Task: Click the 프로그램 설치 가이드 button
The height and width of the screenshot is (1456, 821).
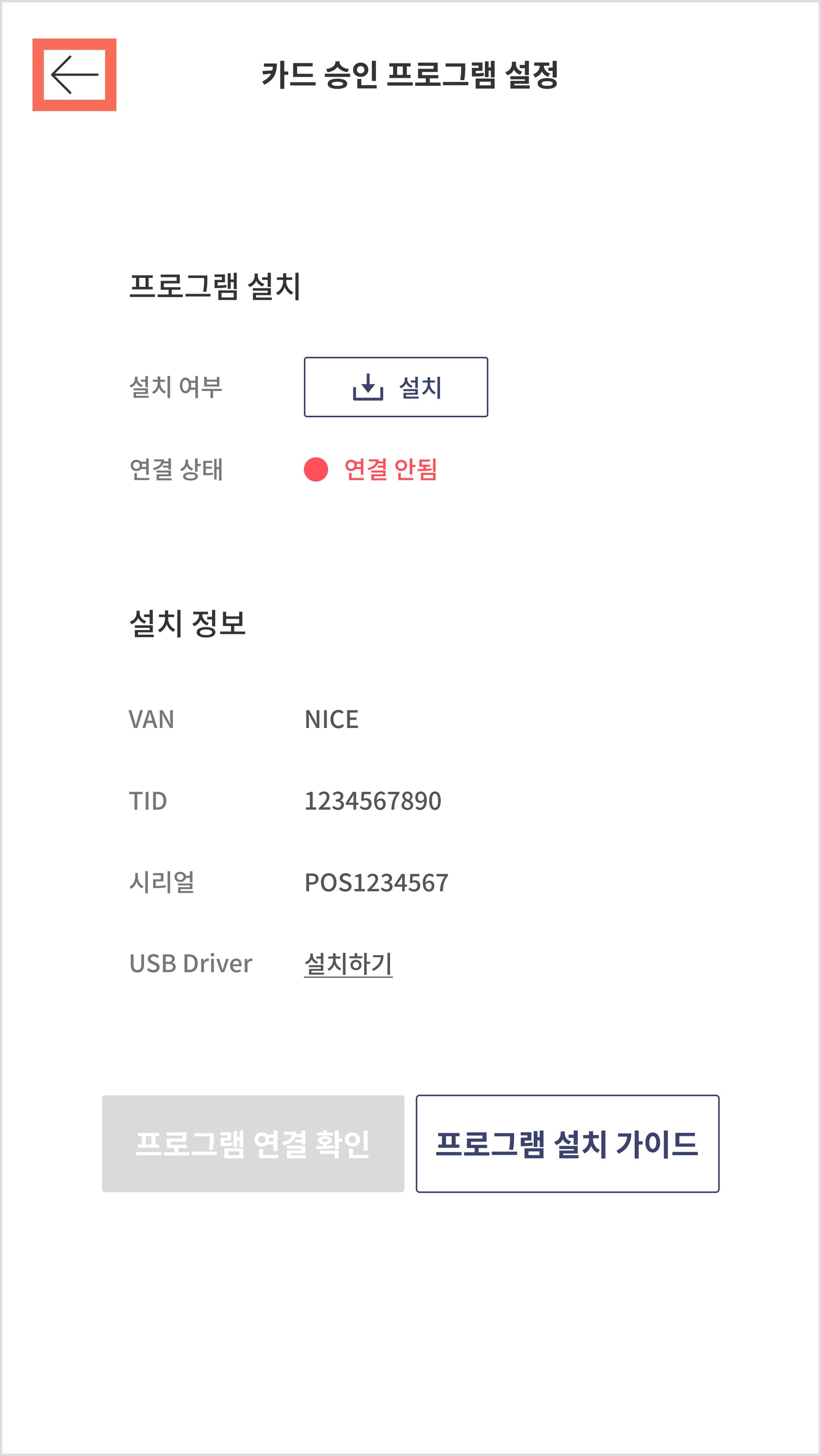Action: coord(567,1144)
